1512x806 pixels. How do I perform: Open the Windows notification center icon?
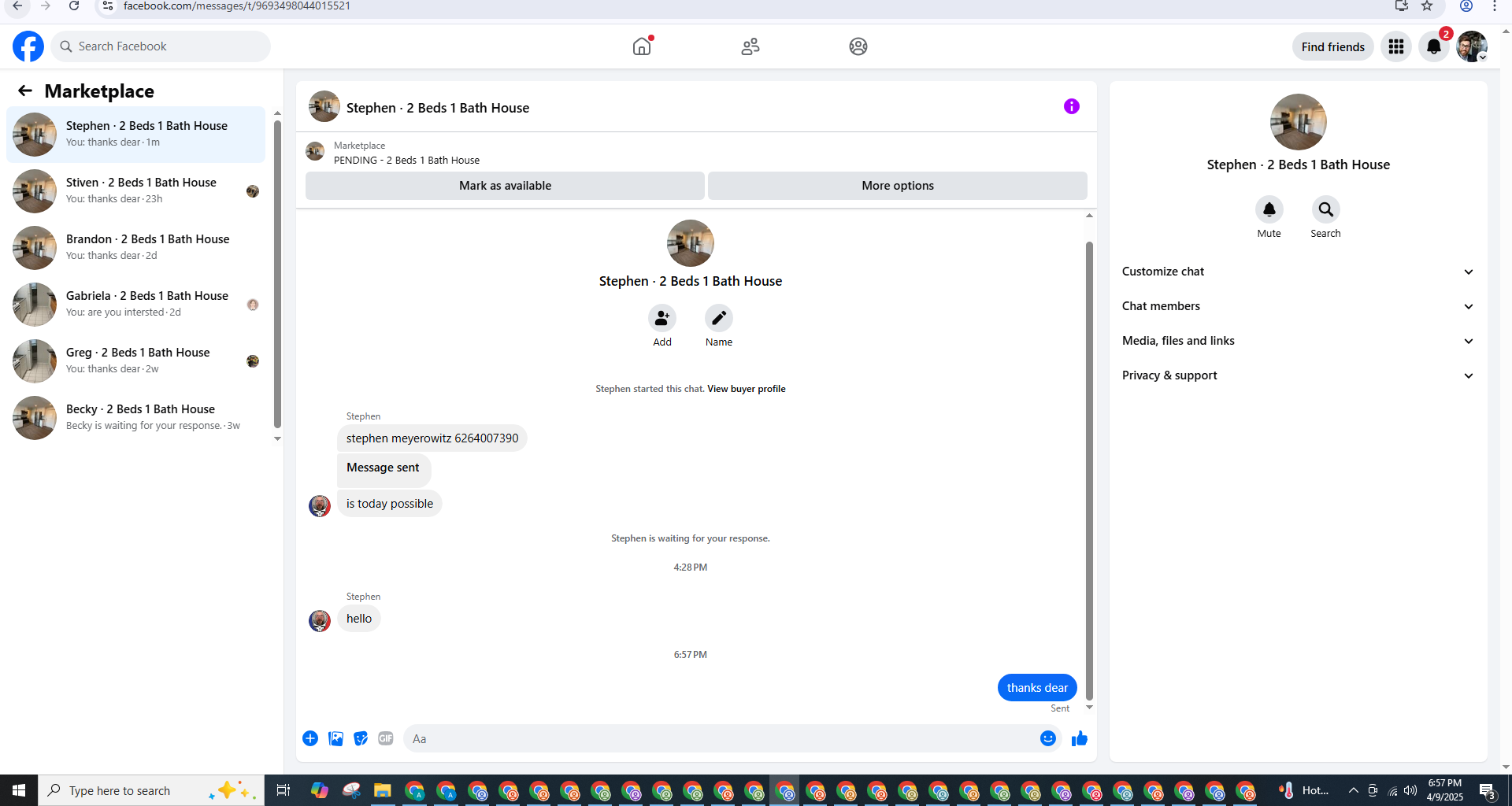[1487, 790]
